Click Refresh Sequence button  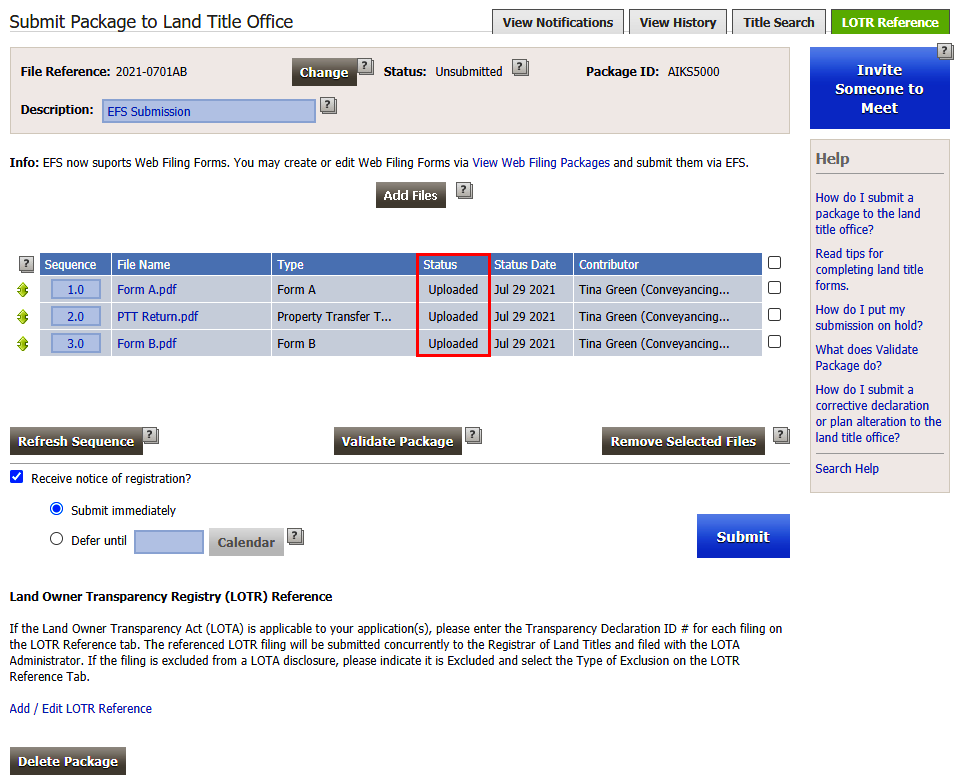click(x=76, y=442)
